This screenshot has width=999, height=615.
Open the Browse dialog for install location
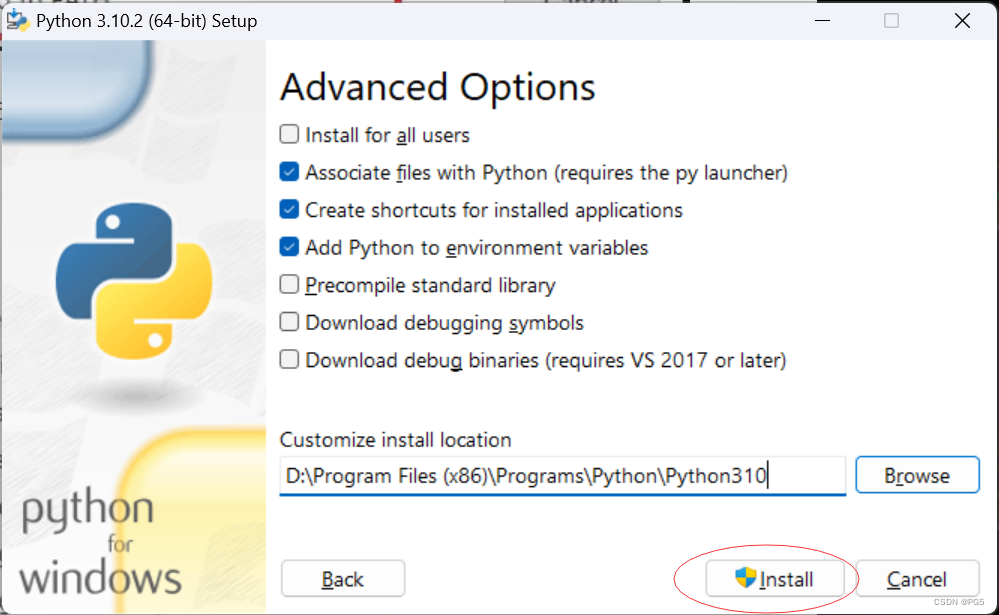pos(916,475)
